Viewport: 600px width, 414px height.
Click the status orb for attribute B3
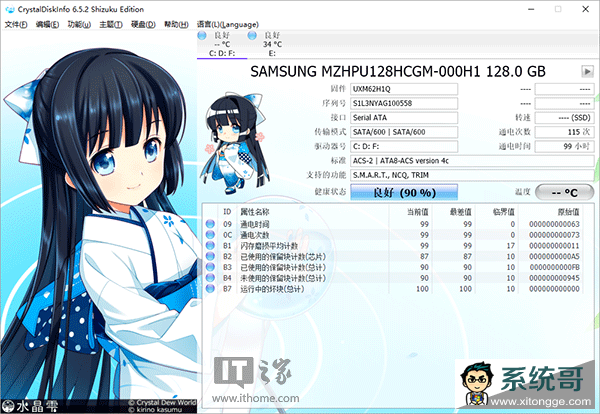(210, 267)
